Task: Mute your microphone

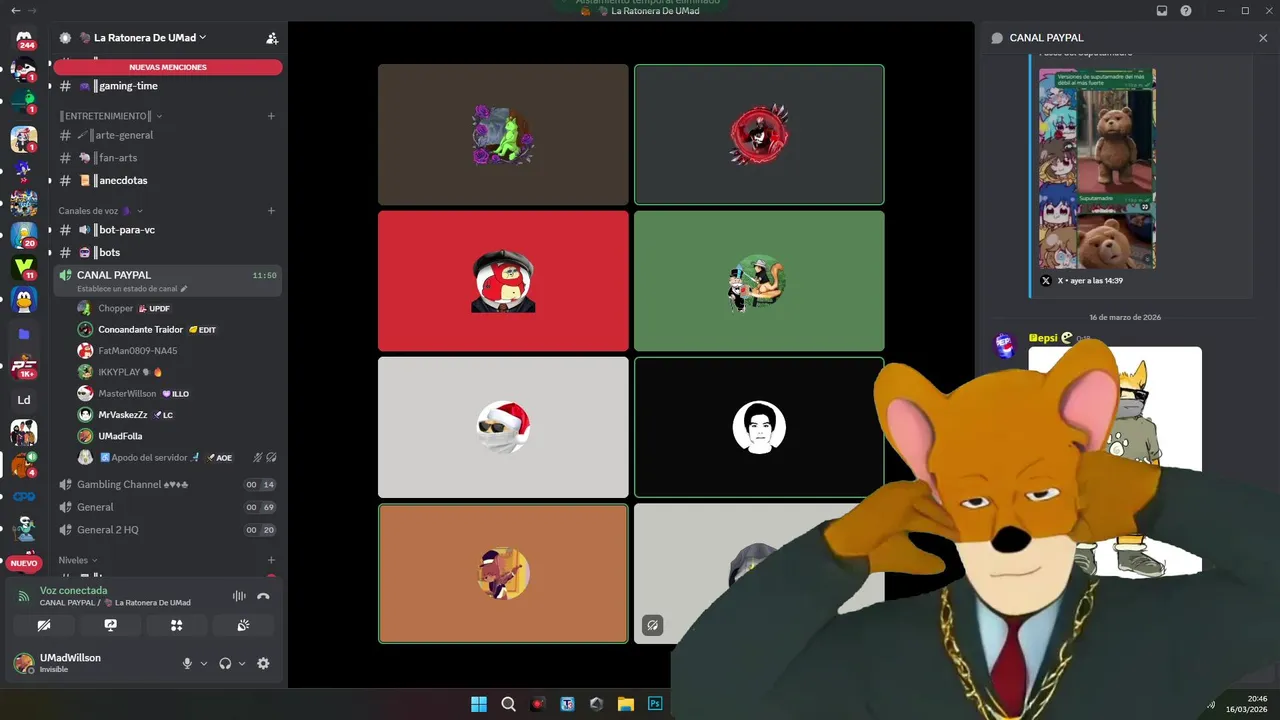Action: tap(187, 663)
